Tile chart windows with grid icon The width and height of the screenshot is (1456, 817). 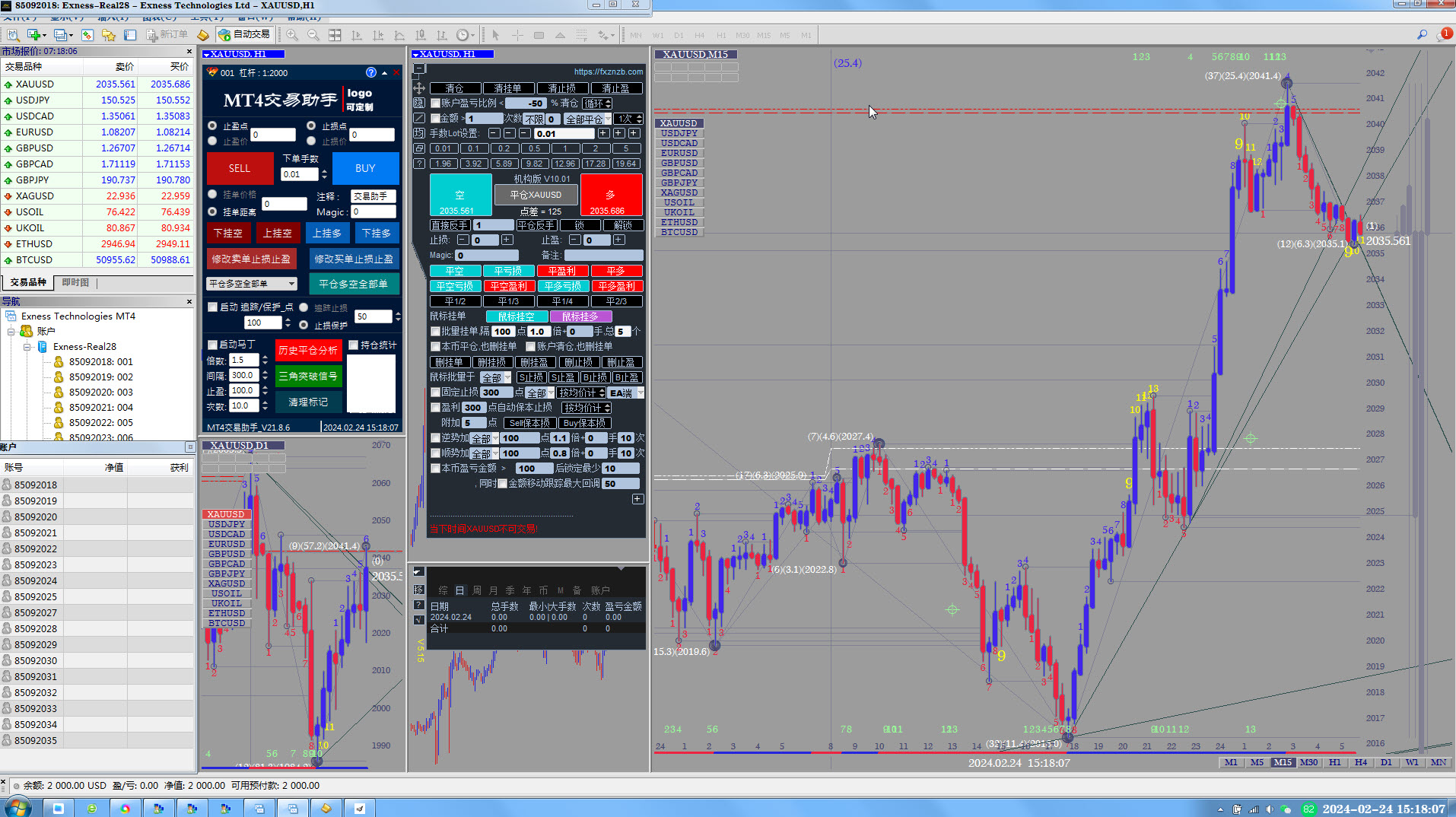pos(335,35)
